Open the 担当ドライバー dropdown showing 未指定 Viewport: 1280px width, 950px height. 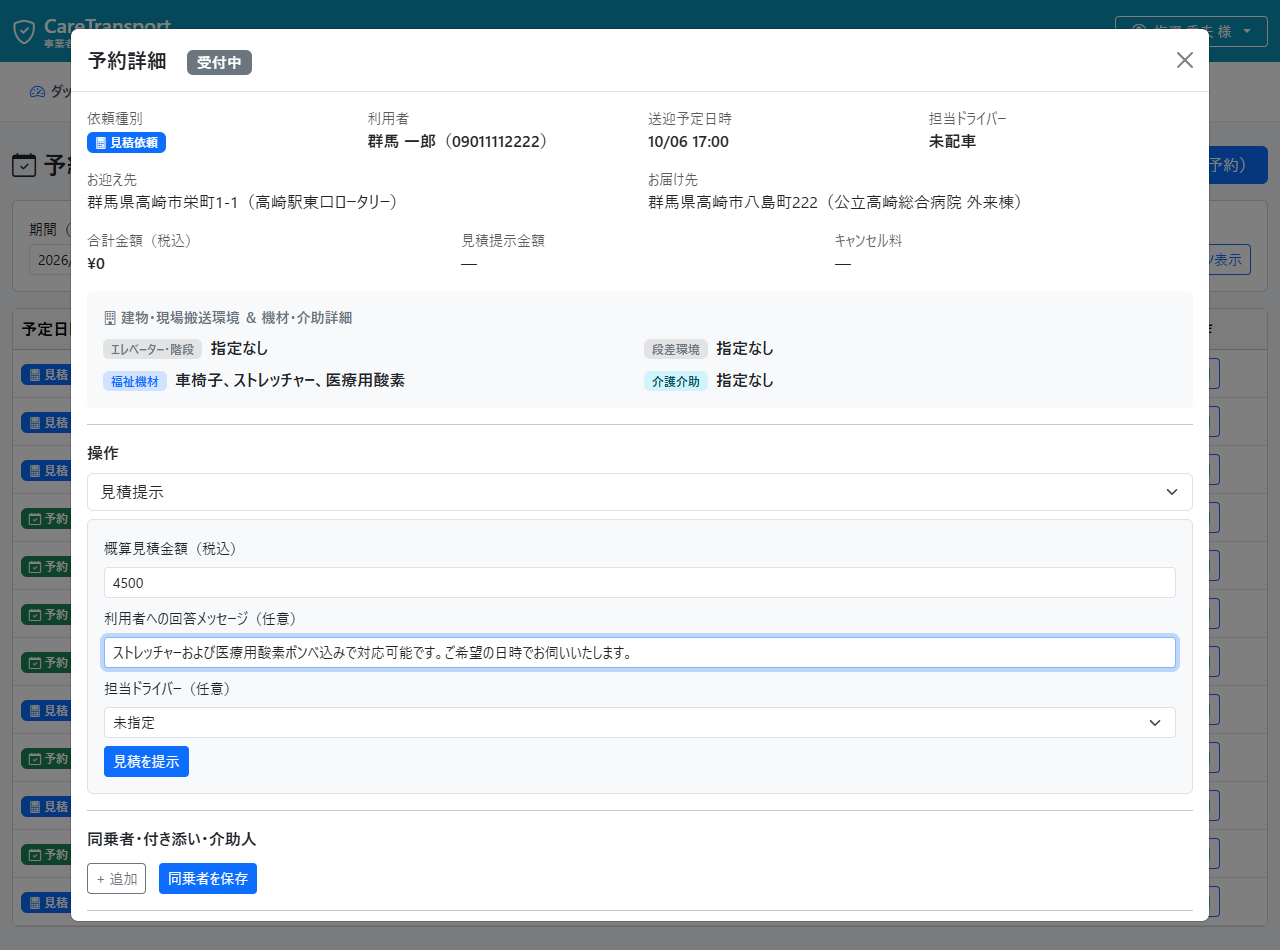640,722
